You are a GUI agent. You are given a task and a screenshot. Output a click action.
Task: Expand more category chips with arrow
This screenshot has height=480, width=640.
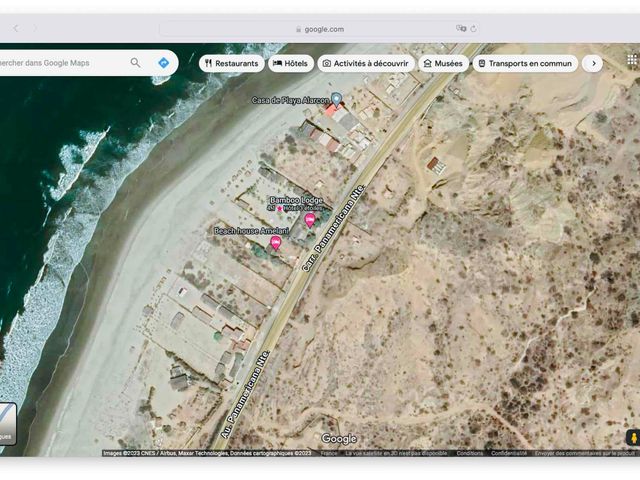point(593,63)
